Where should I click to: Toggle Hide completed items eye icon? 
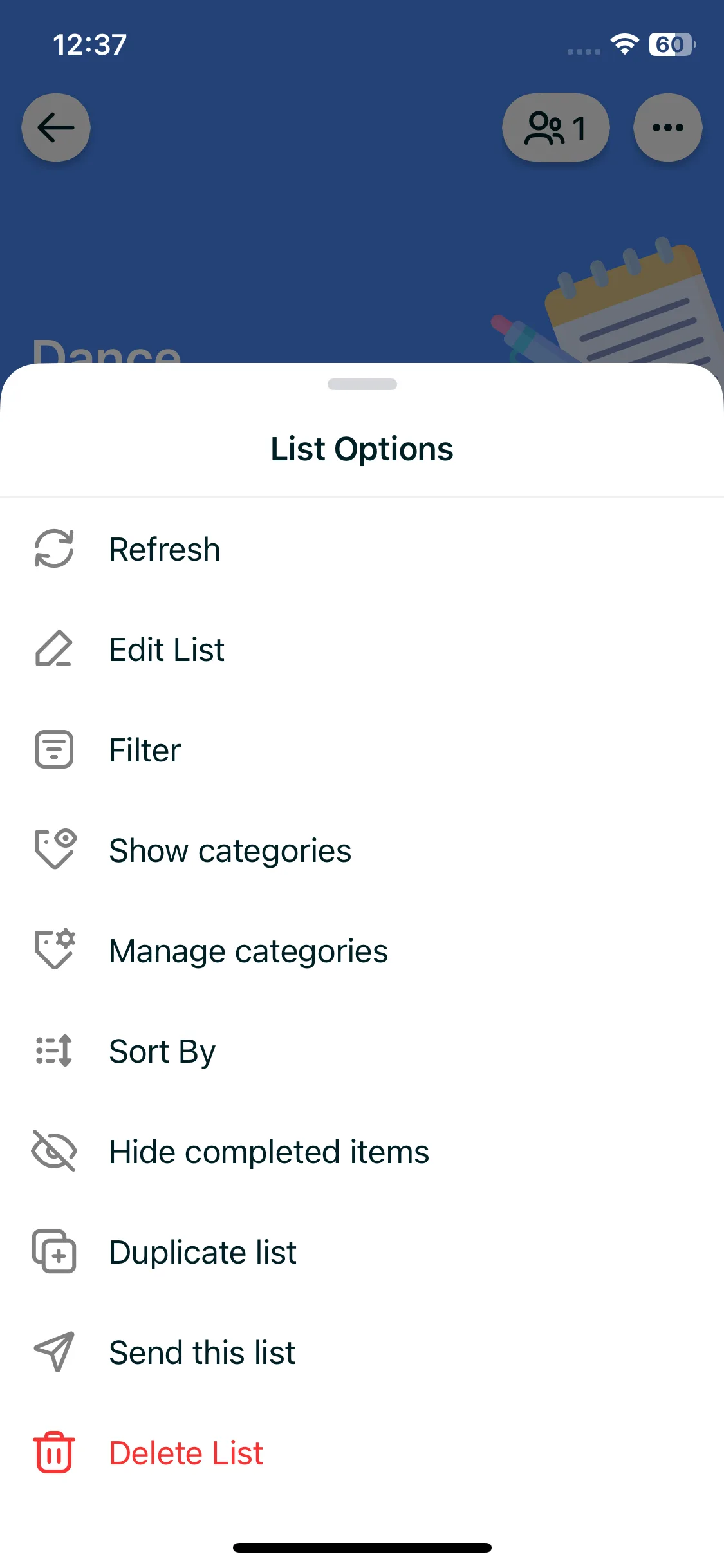point(54,1152)
